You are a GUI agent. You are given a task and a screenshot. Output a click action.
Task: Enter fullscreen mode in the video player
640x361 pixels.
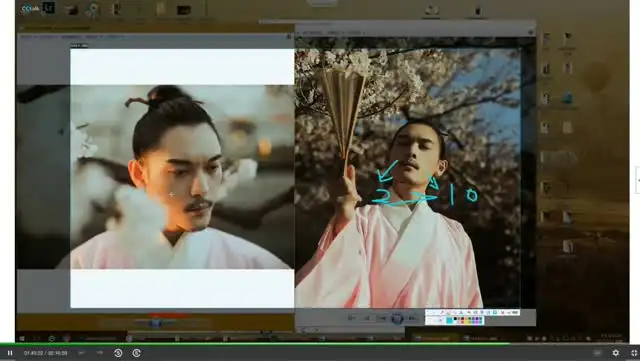(634, 353)
